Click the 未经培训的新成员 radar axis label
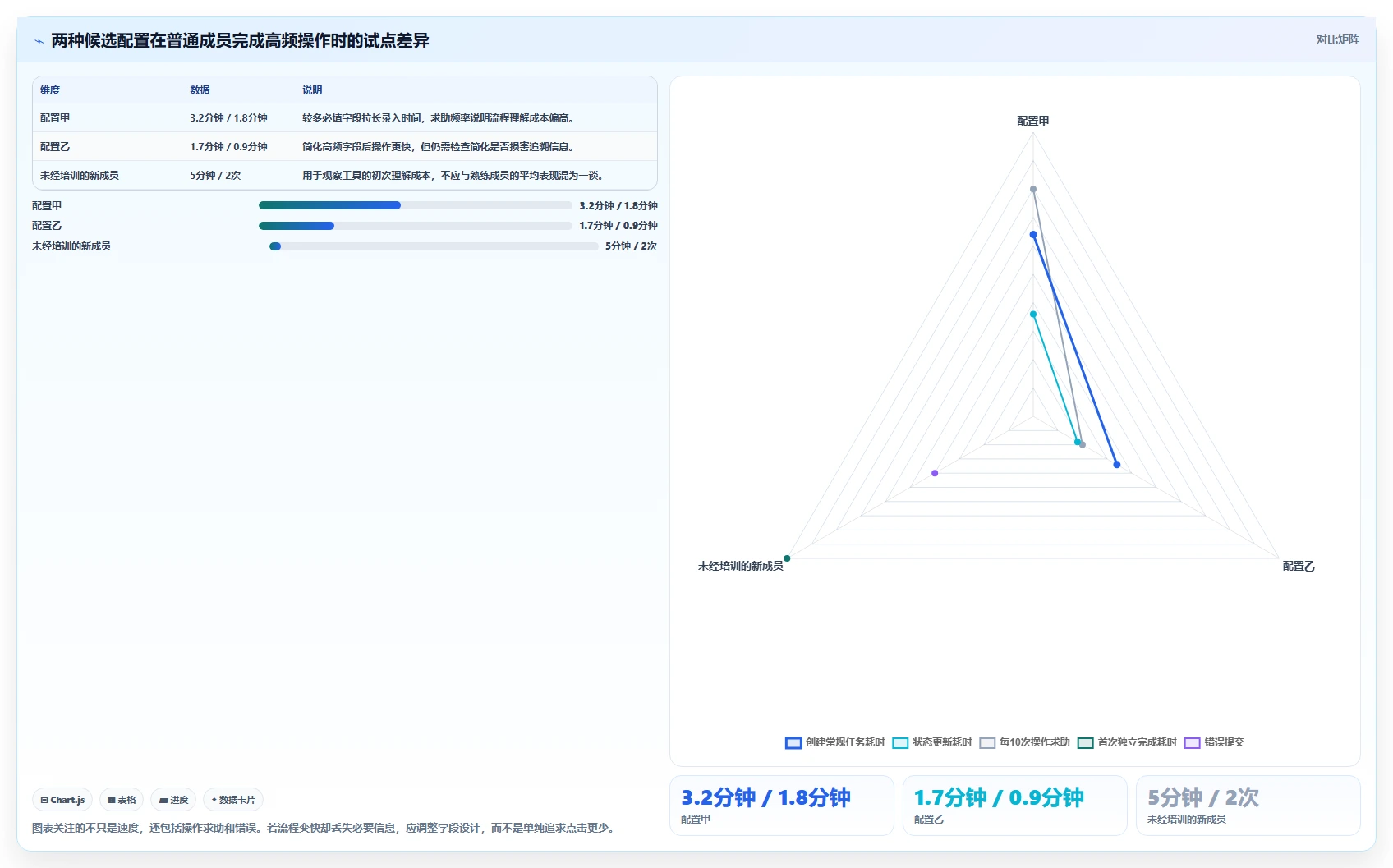The image size is (1393, 868). pos(741,566)
